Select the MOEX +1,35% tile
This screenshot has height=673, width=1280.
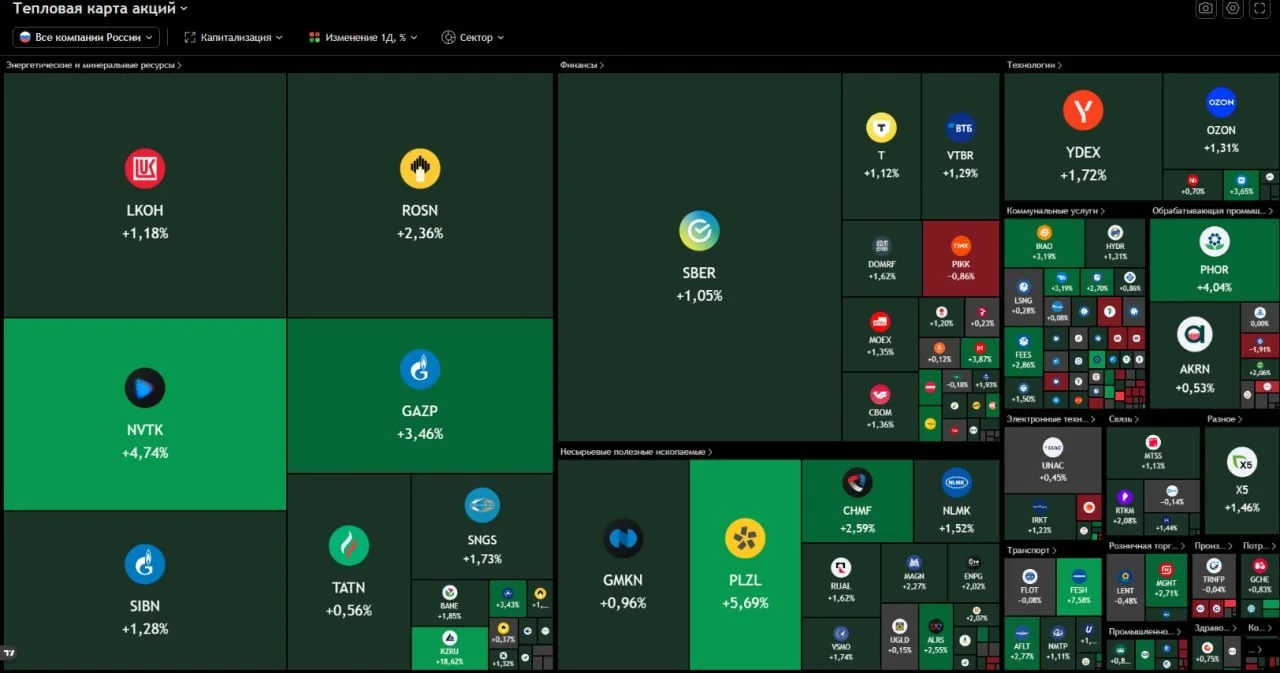click(x=880, y=335)
